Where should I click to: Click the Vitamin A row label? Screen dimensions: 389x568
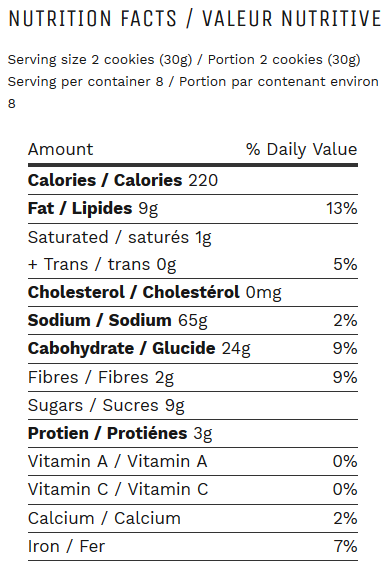click(x=118, y=462)
